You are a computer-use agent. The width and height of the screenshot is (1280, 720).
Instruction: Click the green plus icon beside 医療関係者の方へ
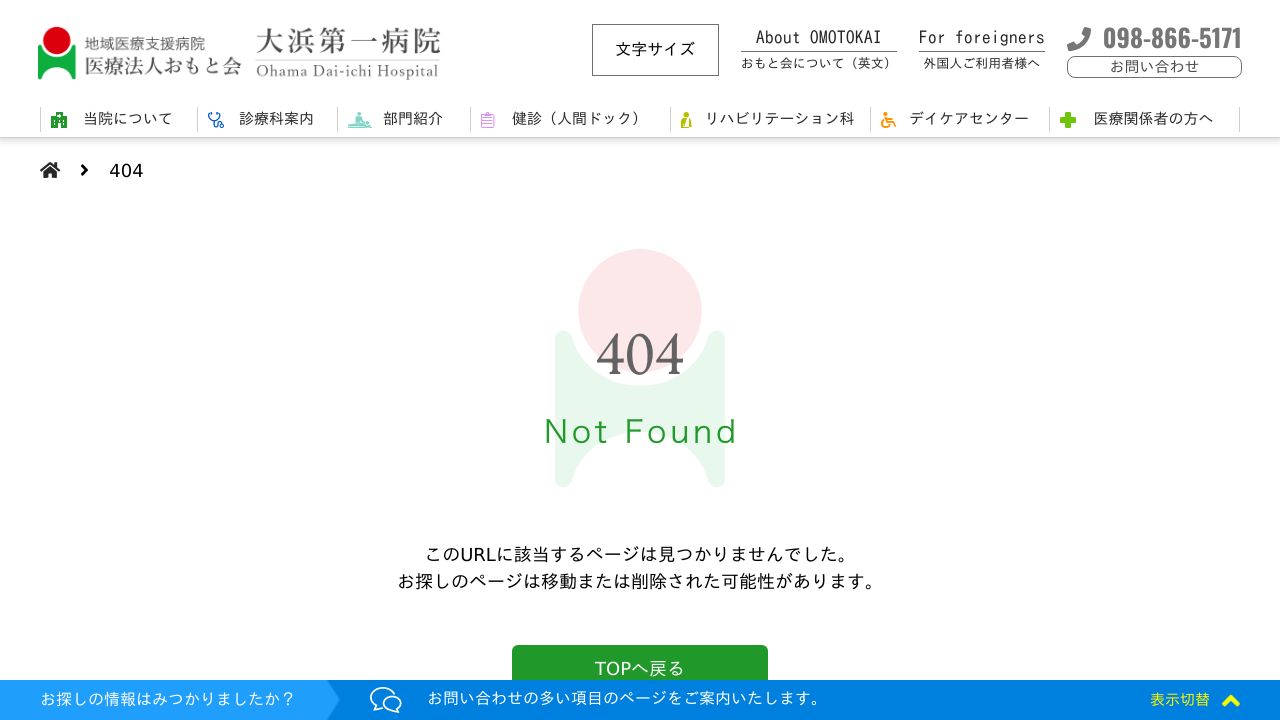(1067, 120)
